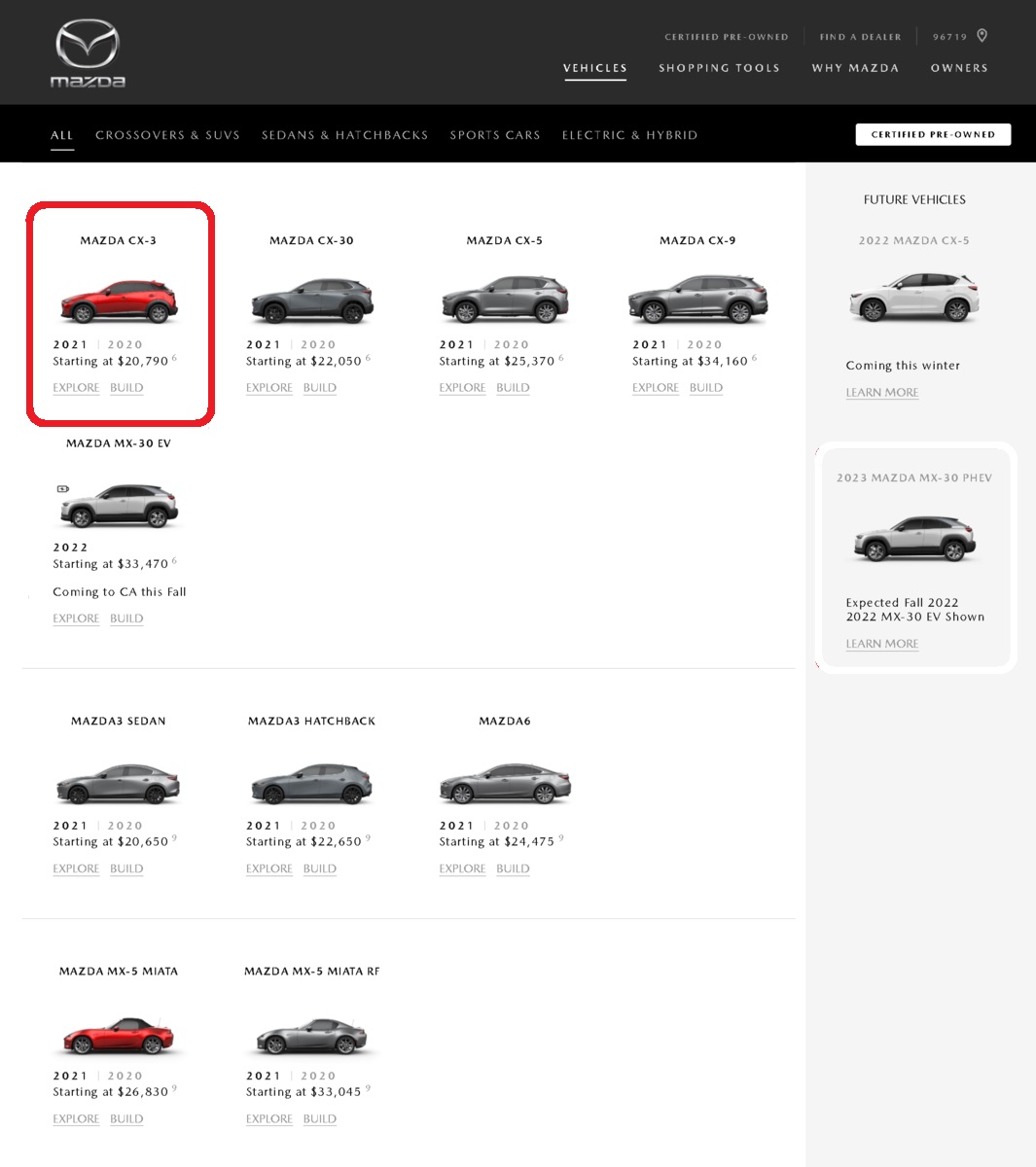Click the Mazda CX-9 title text
This screenshot has width=1036, height=1167.
[697, 240]
